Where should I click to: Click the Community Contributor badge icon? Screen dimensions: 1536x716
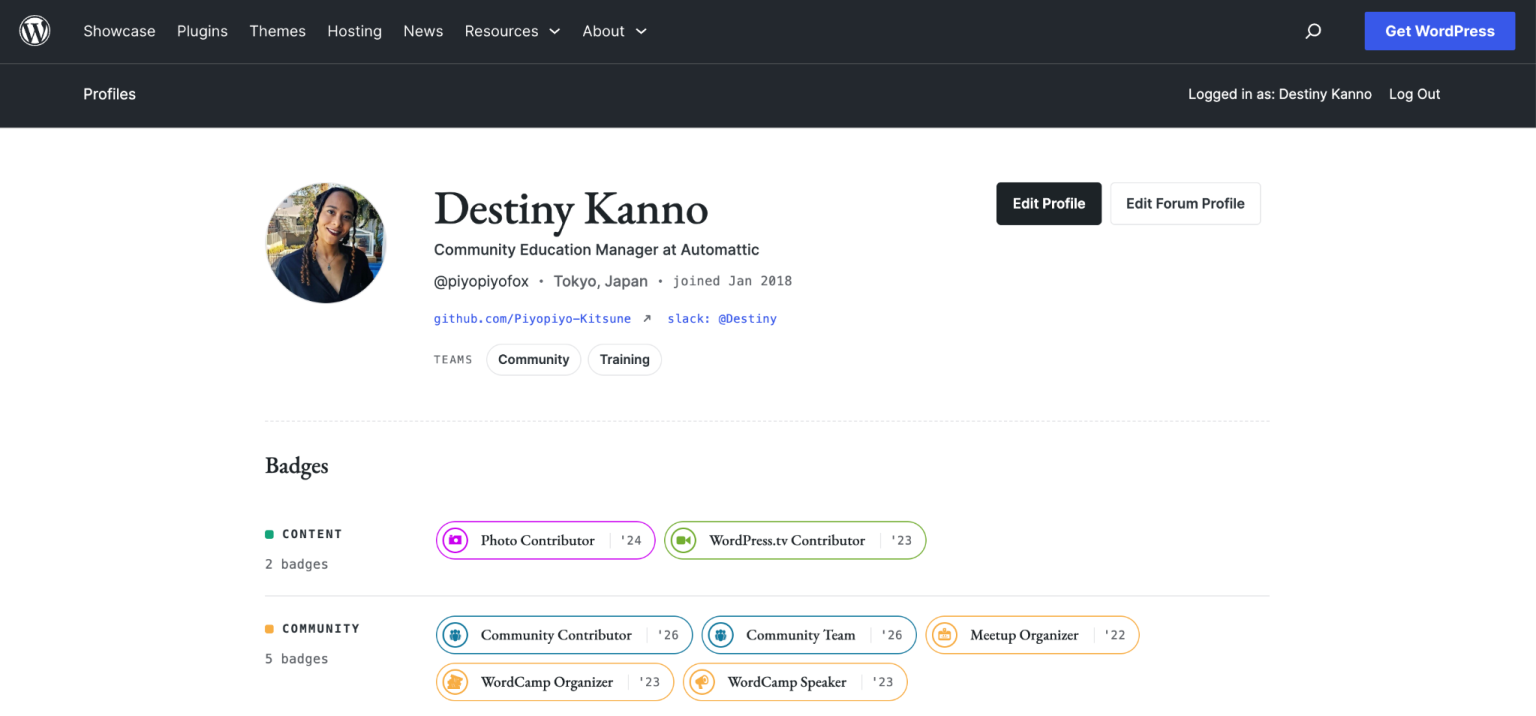455,635
